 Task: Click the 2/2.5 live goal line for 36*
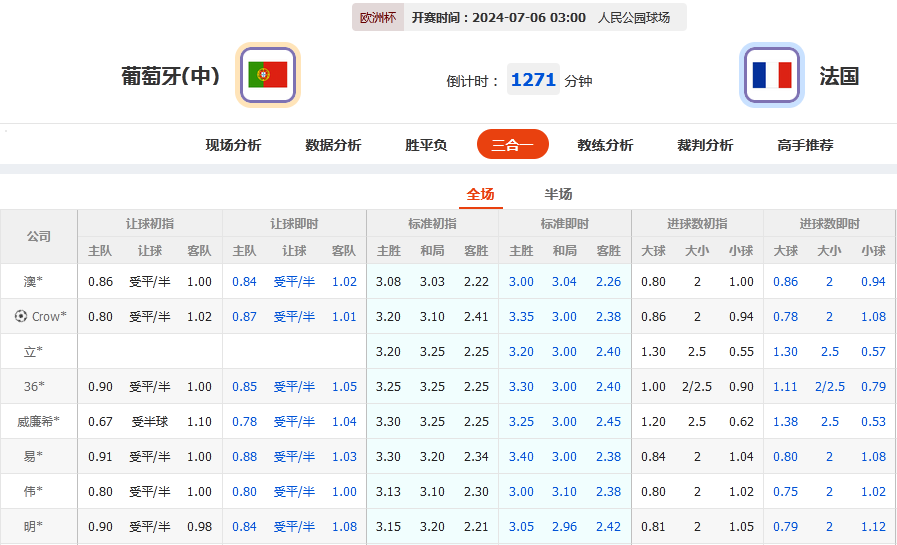pyautogui.click(x=829, y=386)
